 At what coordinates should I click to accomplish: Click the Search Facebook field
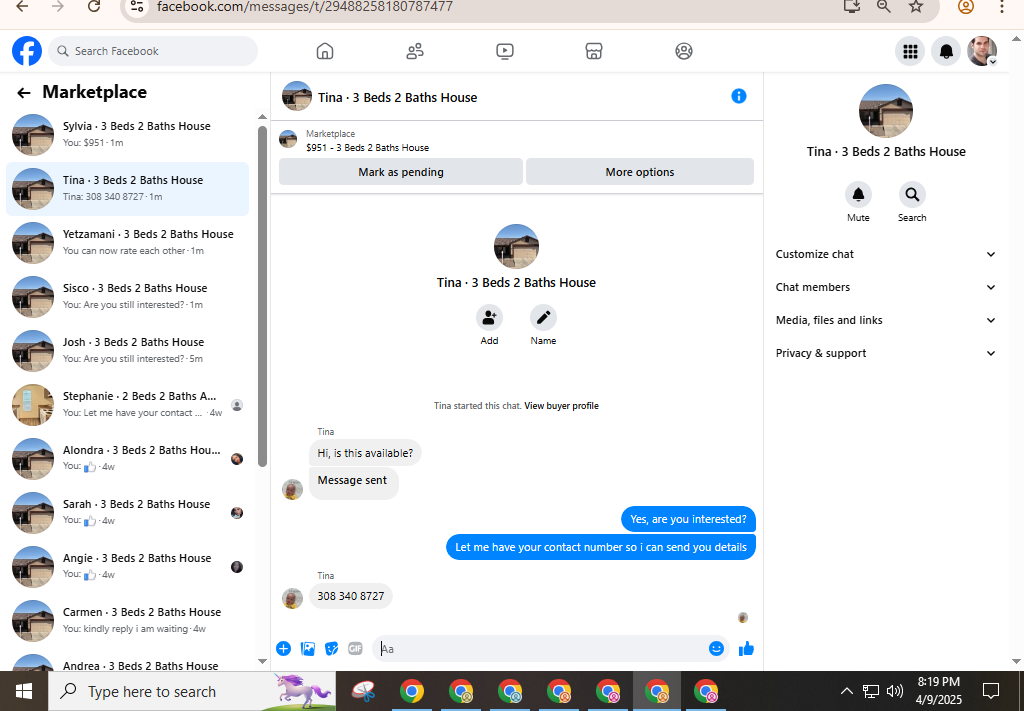(x=153, y=51)
